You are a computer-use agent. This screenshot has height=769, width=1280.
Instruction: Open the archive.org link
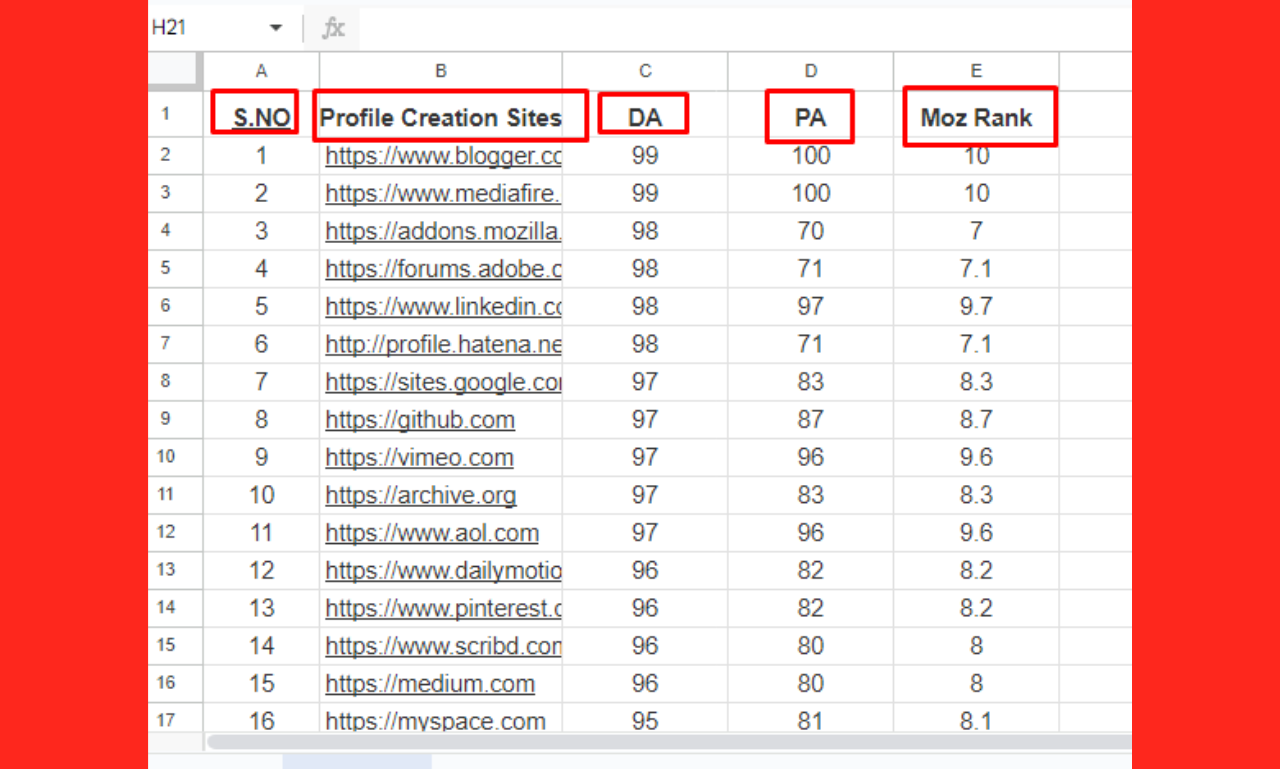(421, 495)
